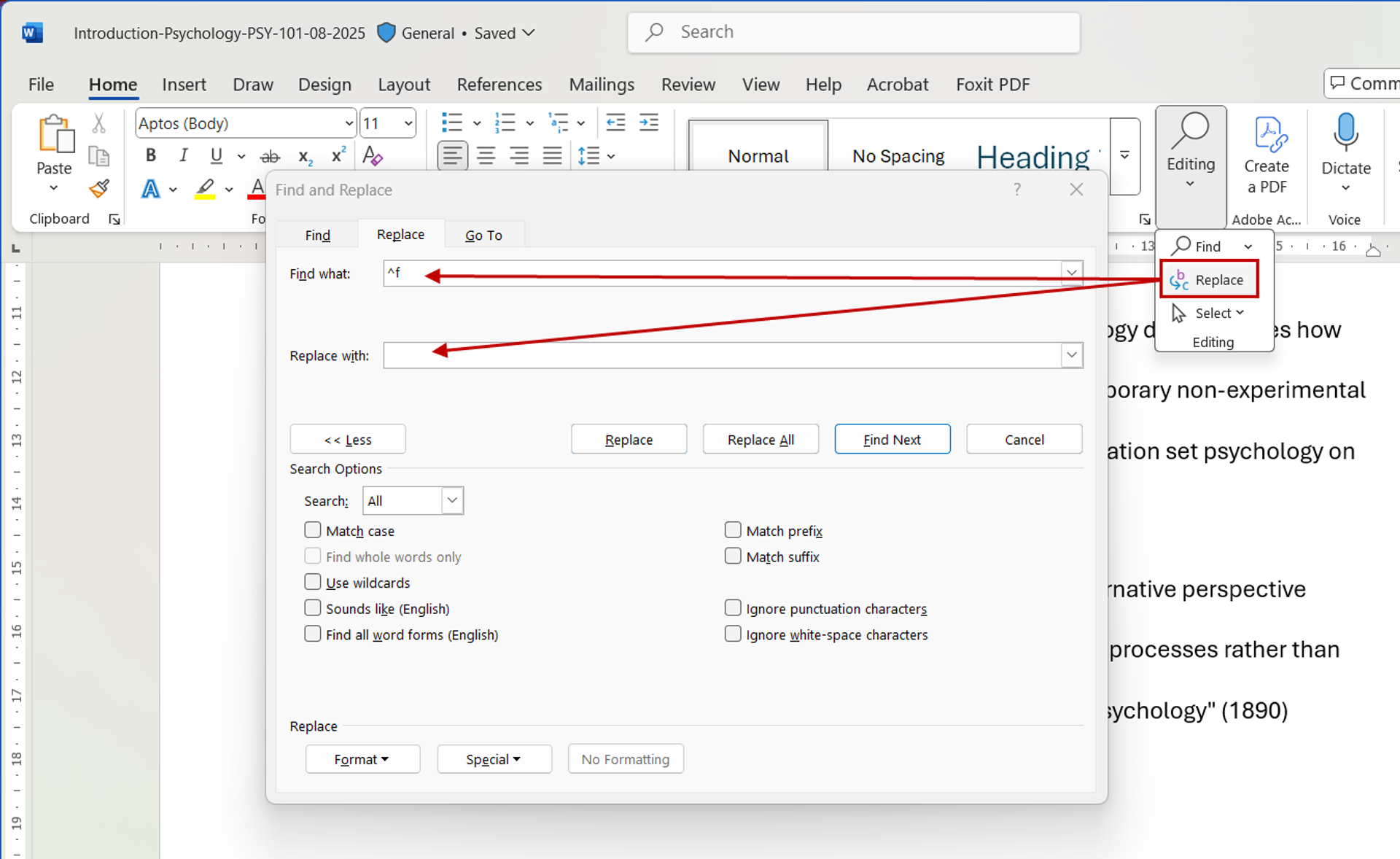Screen dimensions: 1400x859
Task: Center align the paragraph
Action: [486, 155]
